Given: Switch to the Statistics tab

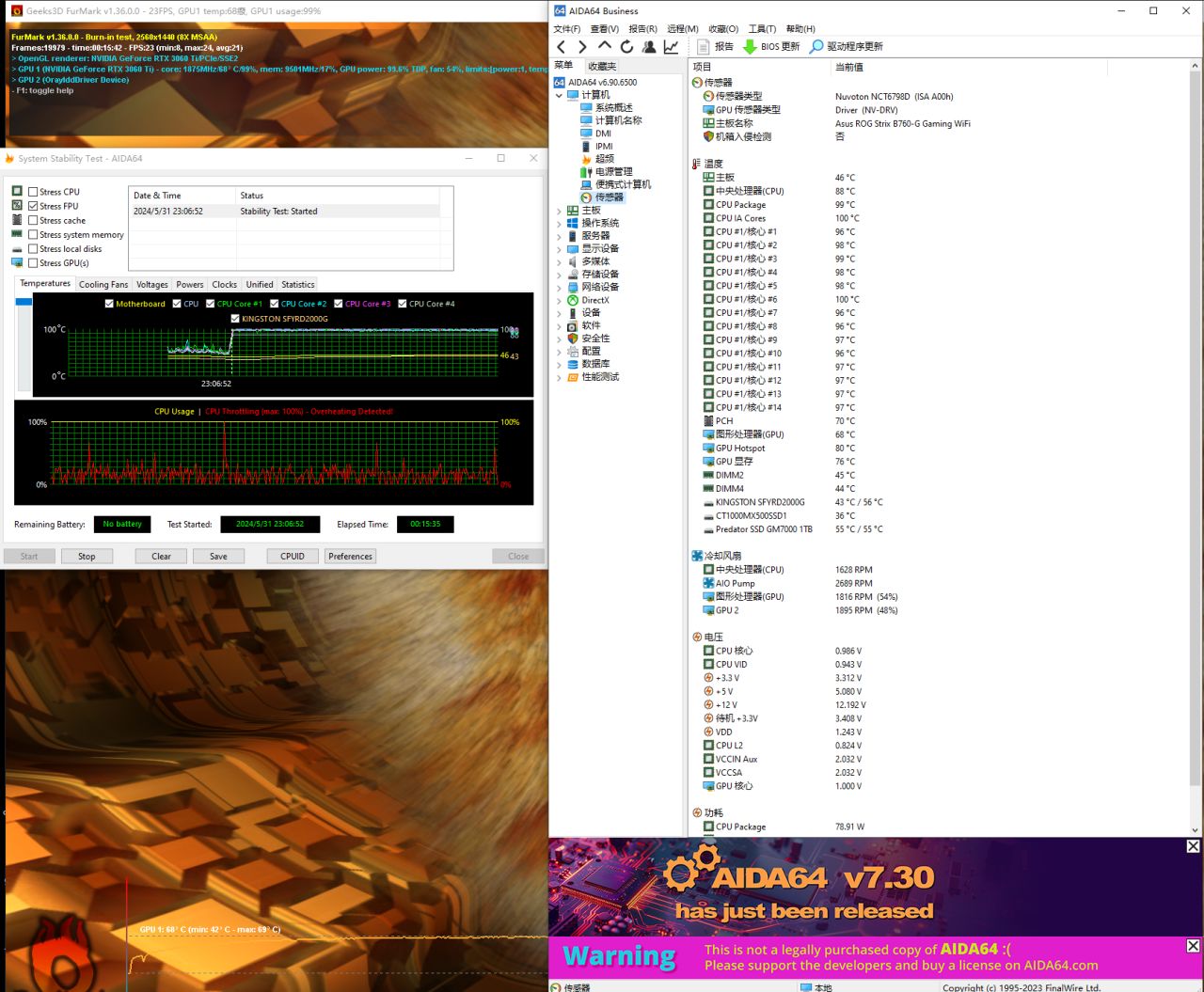Looking at the screenshot, I should (298, 284).
